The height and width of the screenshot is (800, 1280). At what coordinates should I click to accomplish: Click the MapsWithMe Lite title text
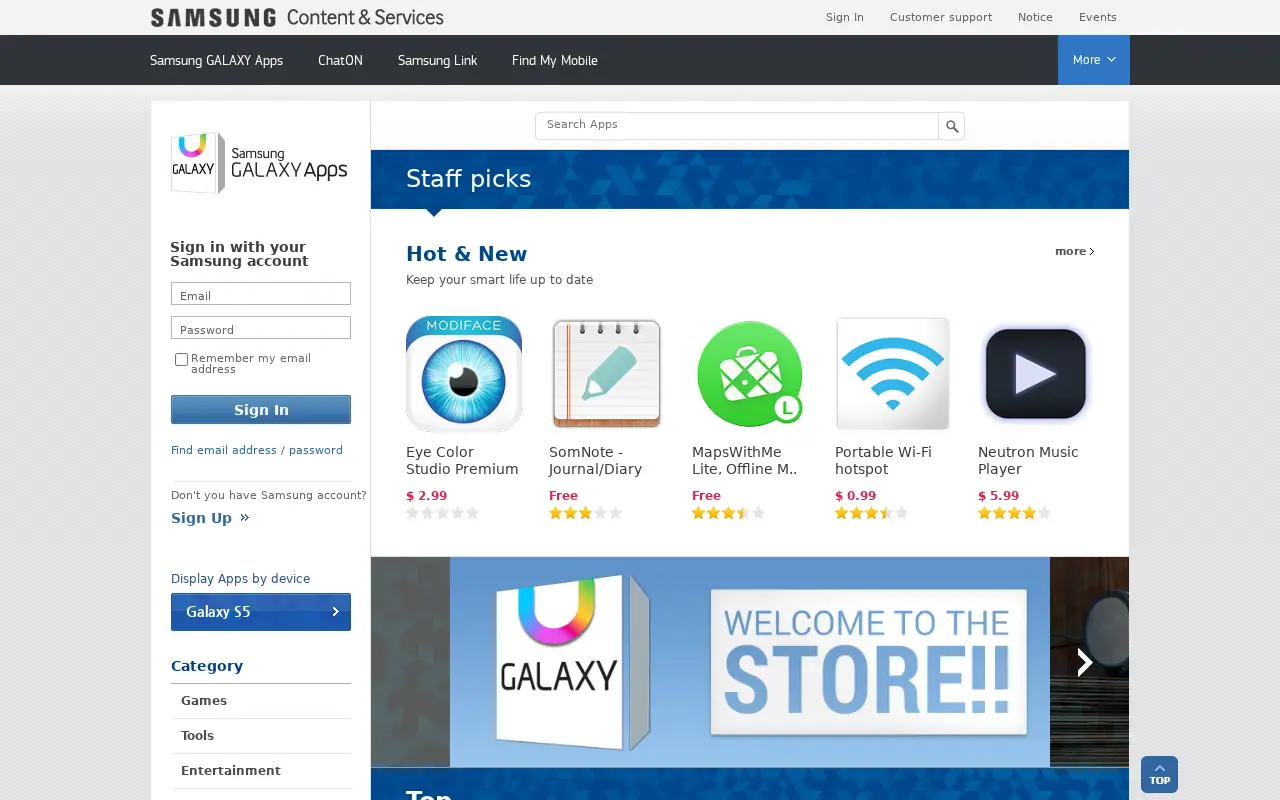pyautogui.click(x=745, y=460)
